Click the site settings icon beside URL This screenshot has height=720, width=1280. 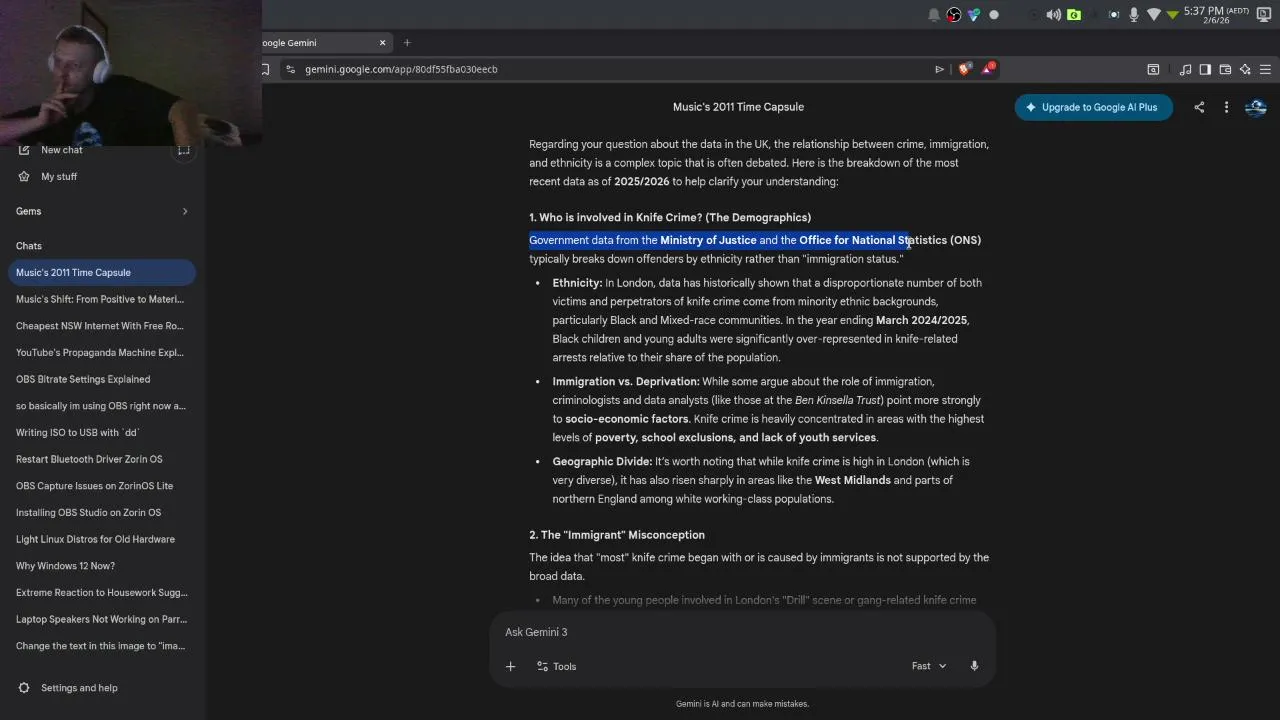[290, 69]
